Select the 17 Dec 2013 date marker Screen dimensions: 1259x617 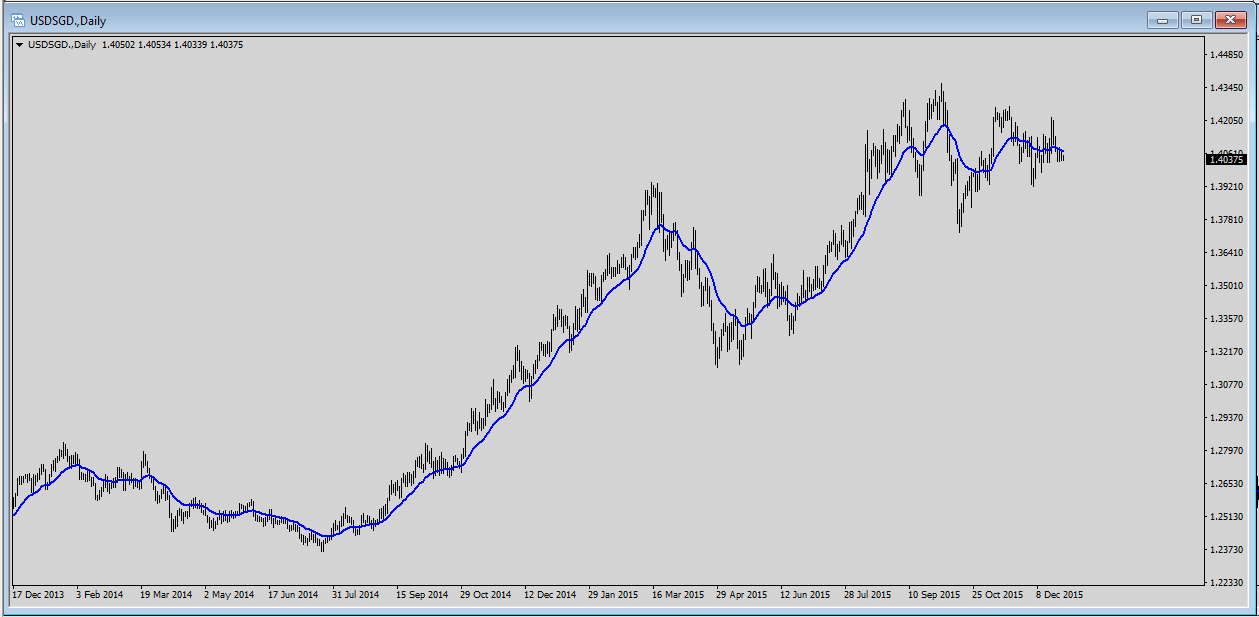pos(38,594)
